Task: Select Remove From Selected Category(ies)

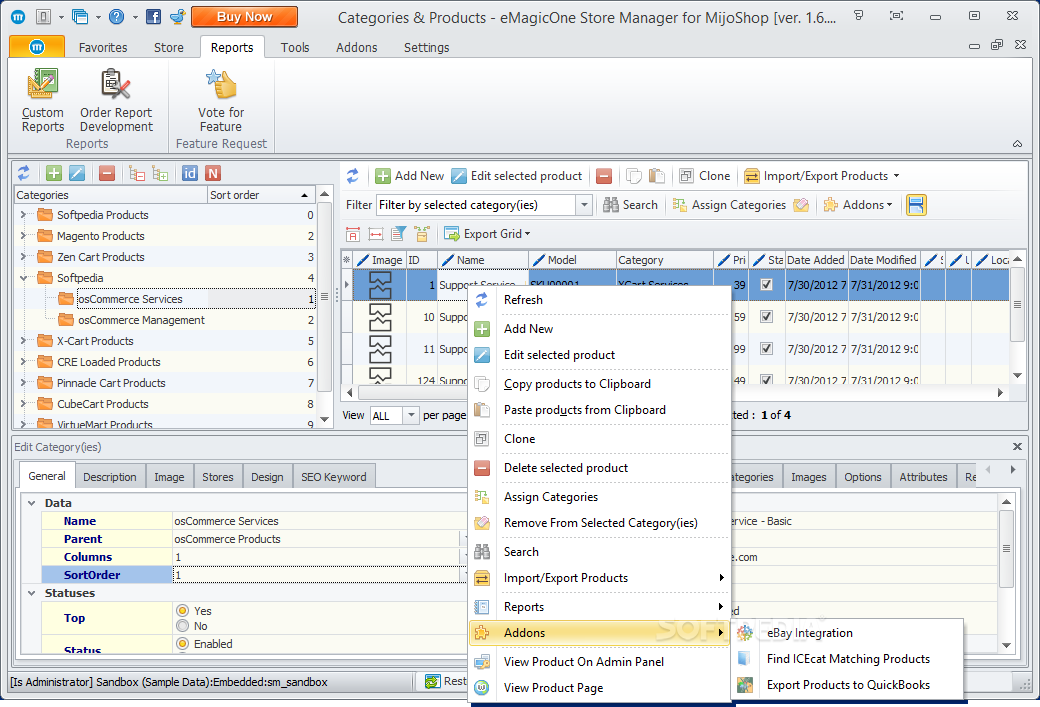Action: point(600,523)
